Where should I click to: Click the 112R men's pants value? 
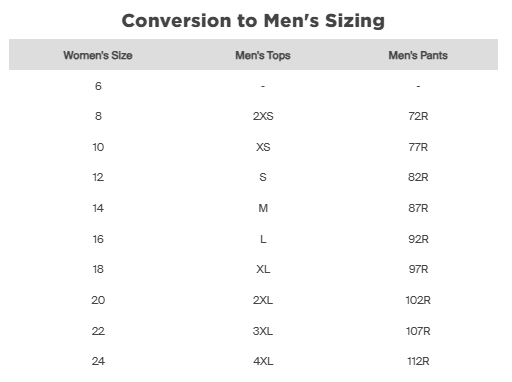point(418,361)
